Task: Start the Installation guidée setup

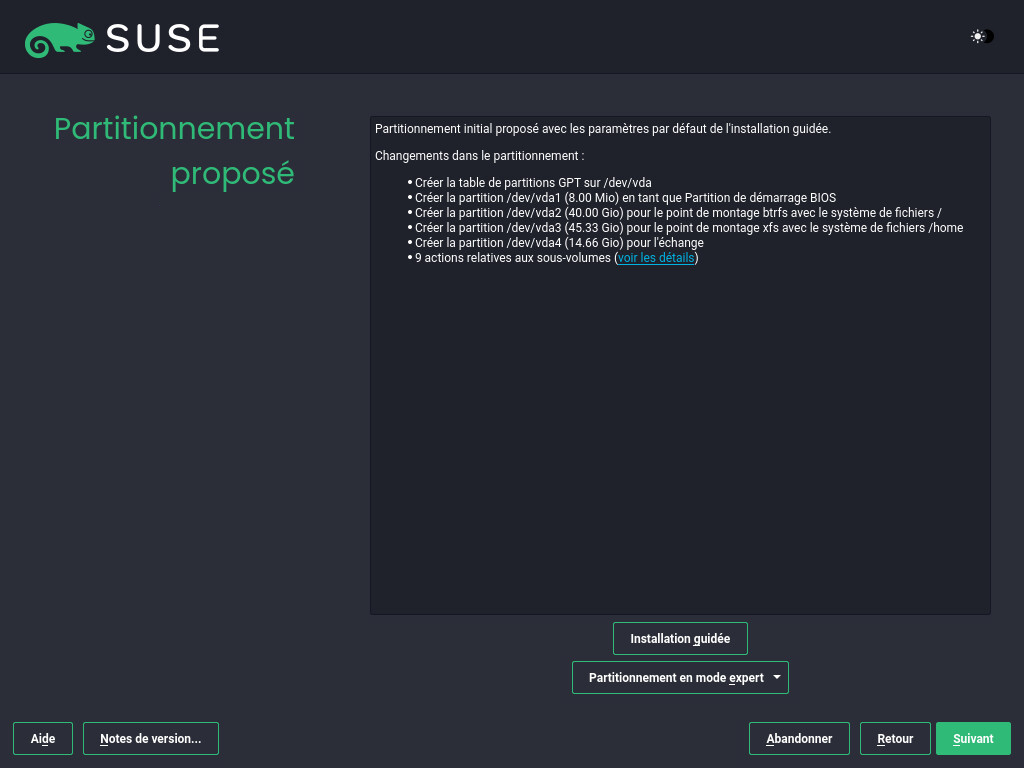Action: pyautogui.click(x=680, y=638)
